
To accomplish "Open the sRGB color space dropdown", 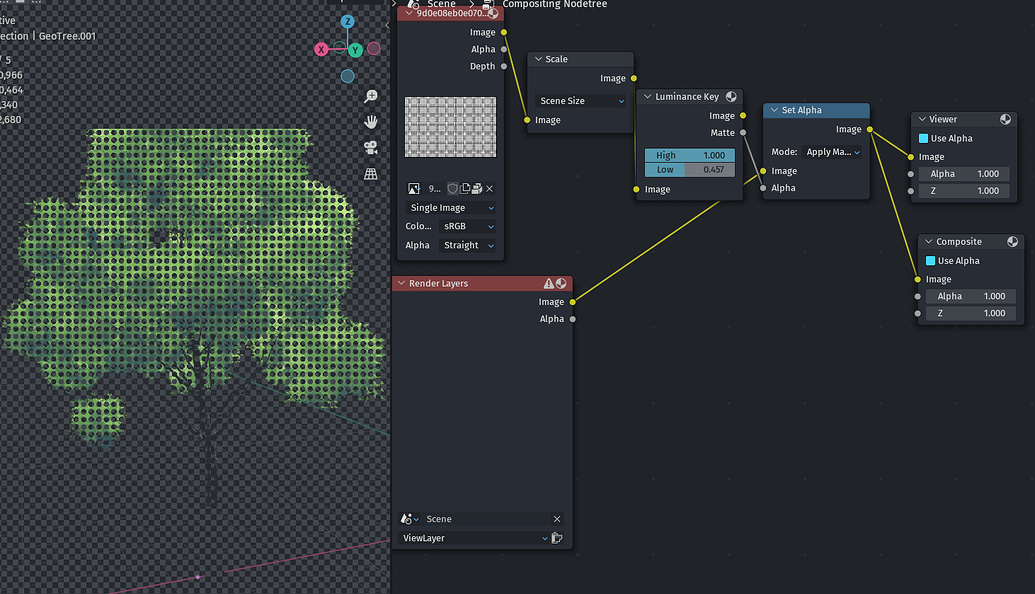I will click(x=468, y=226).
